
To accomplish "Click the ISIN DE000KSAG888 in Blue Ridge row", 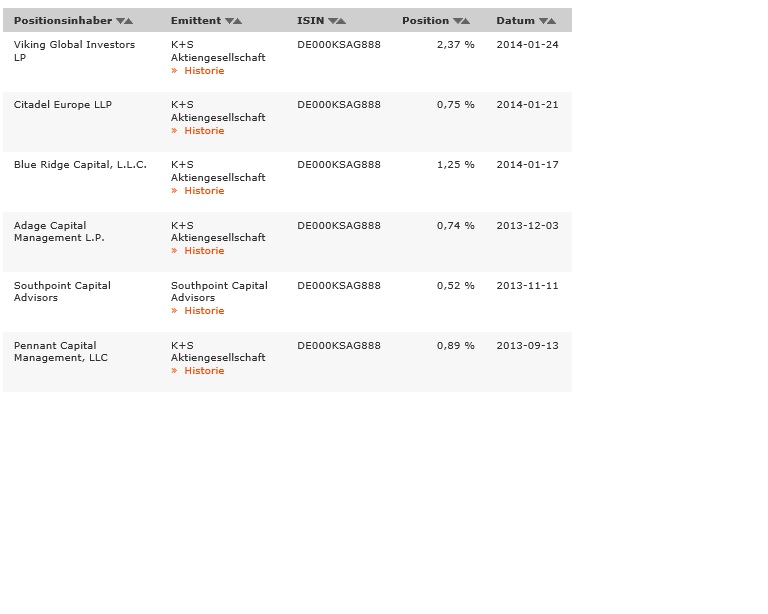I will (x=339, y=165).
